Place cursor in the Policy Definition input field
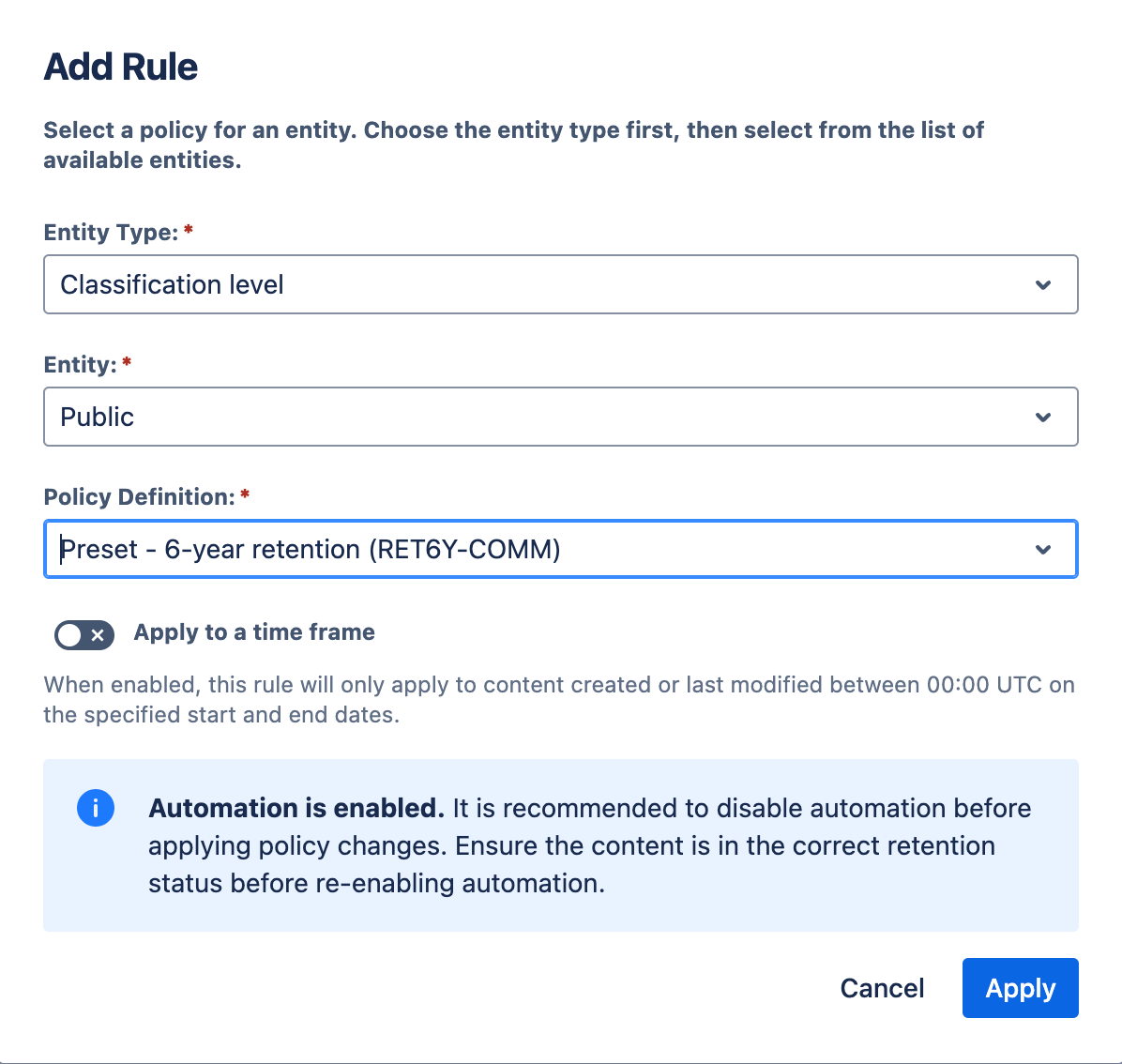This screenshot has width=1122, height=1064. [375, 549]
